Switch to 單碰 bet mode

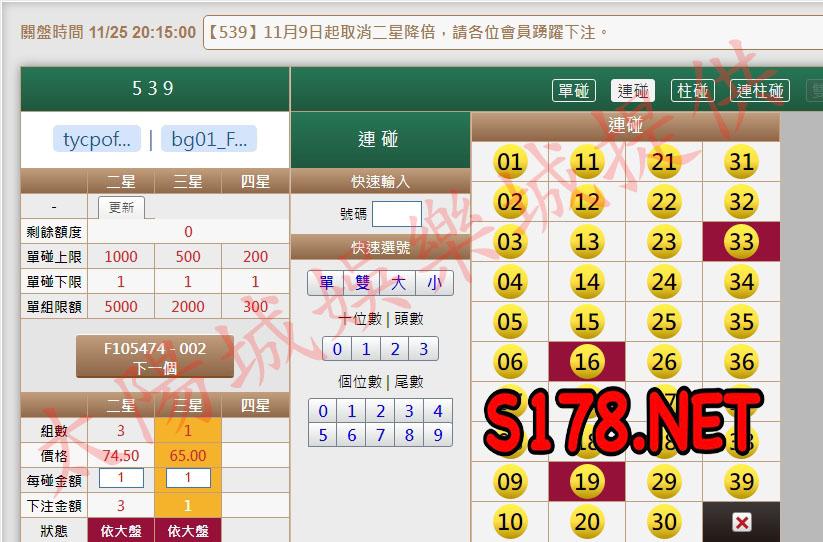tap(574, 91)
